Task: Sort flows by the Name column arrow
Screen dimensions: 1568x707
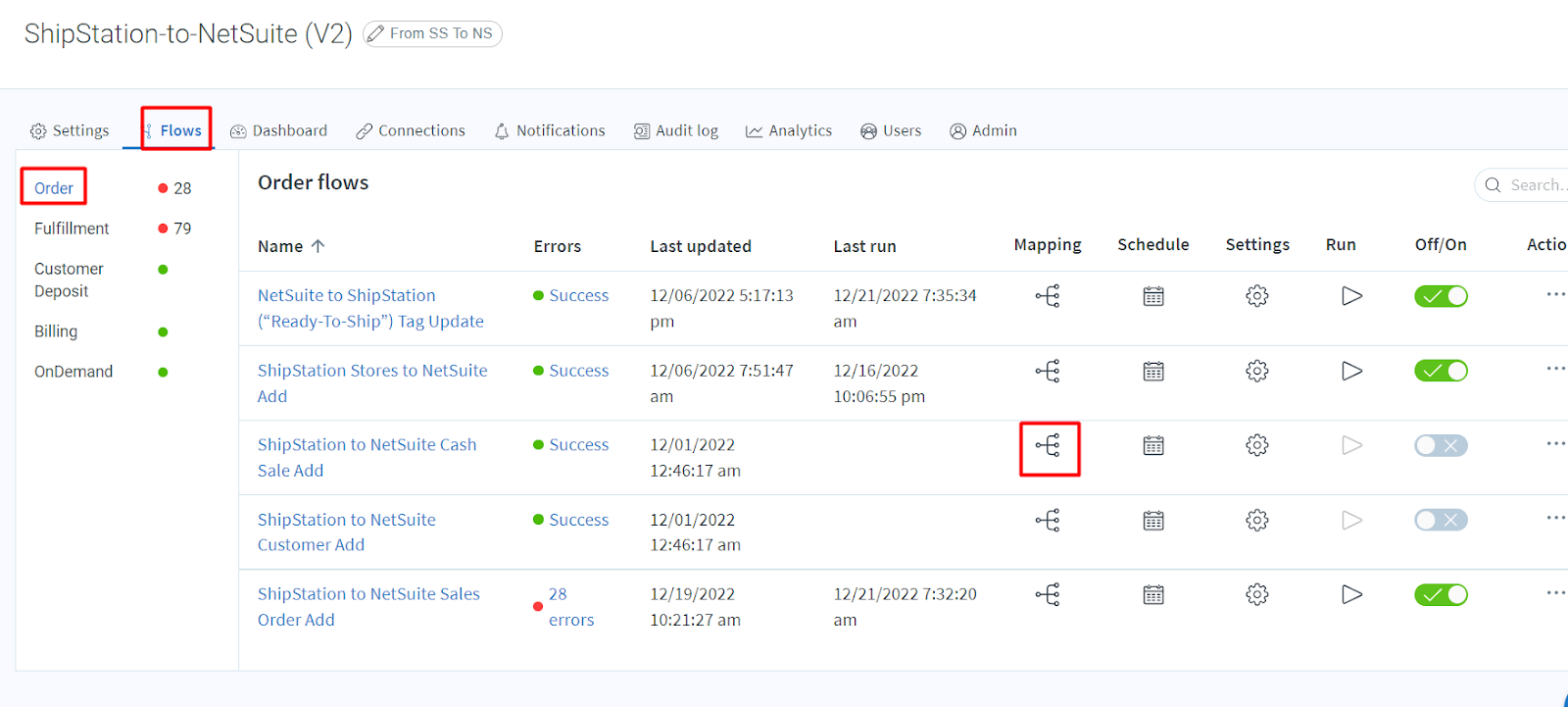Action: [318, 246]
